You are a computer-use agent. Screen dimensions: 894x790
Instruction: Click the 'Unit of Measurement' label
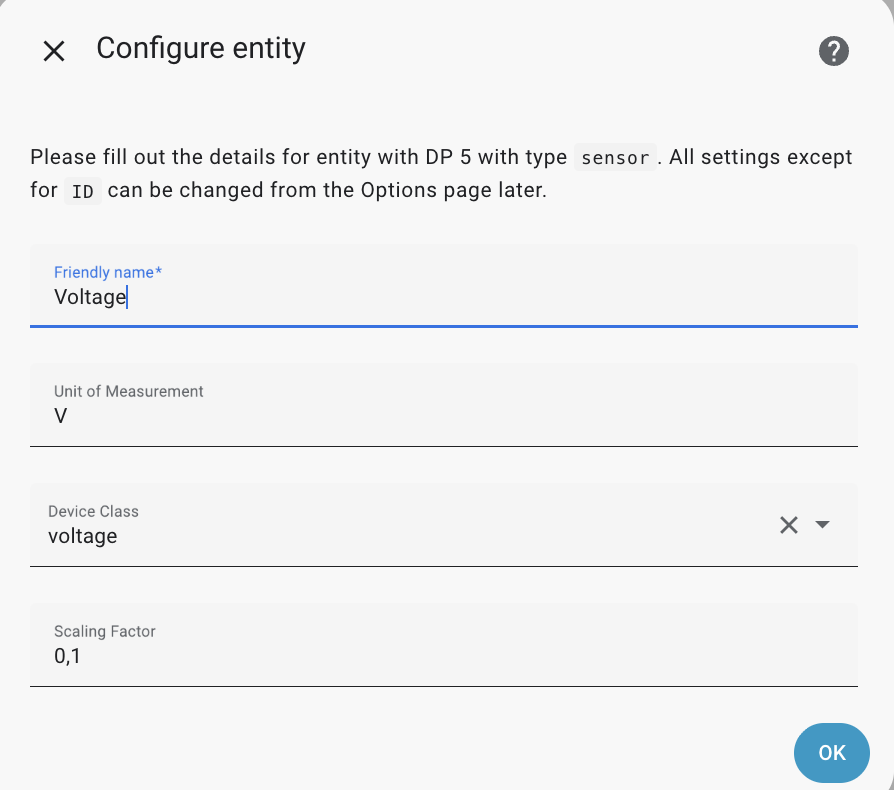point(128,391)
